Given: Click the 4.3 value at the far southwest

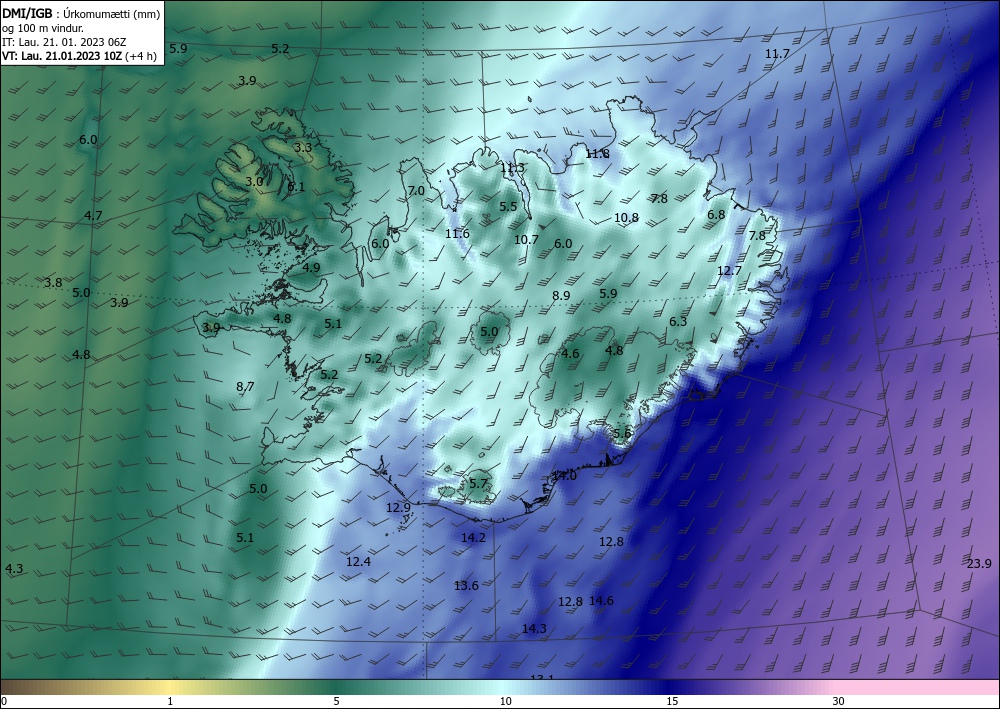Looking at the screenshot, I should pos(14,569).
